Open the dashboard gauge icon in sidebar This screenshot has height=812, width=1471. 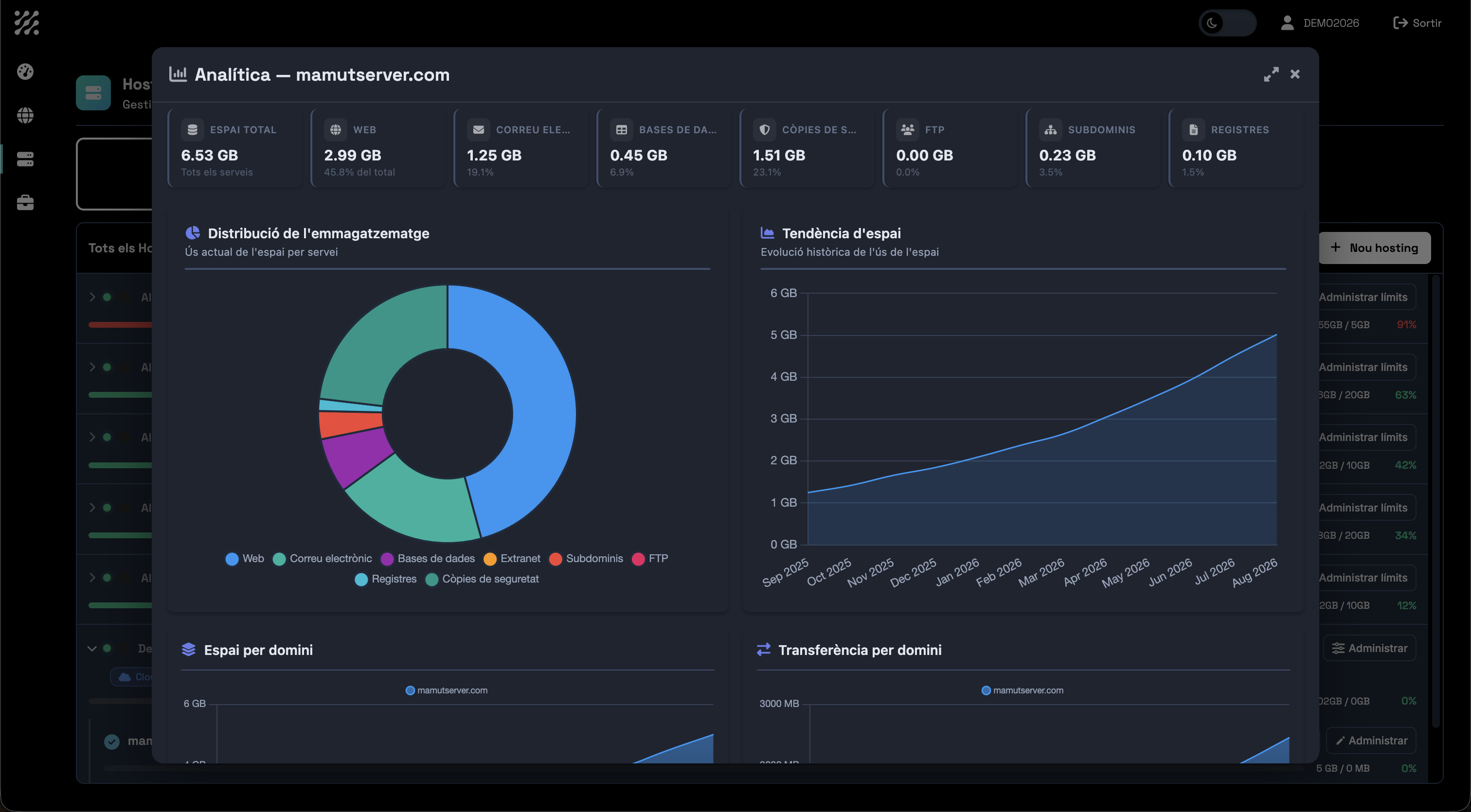[x=25, y=71]
